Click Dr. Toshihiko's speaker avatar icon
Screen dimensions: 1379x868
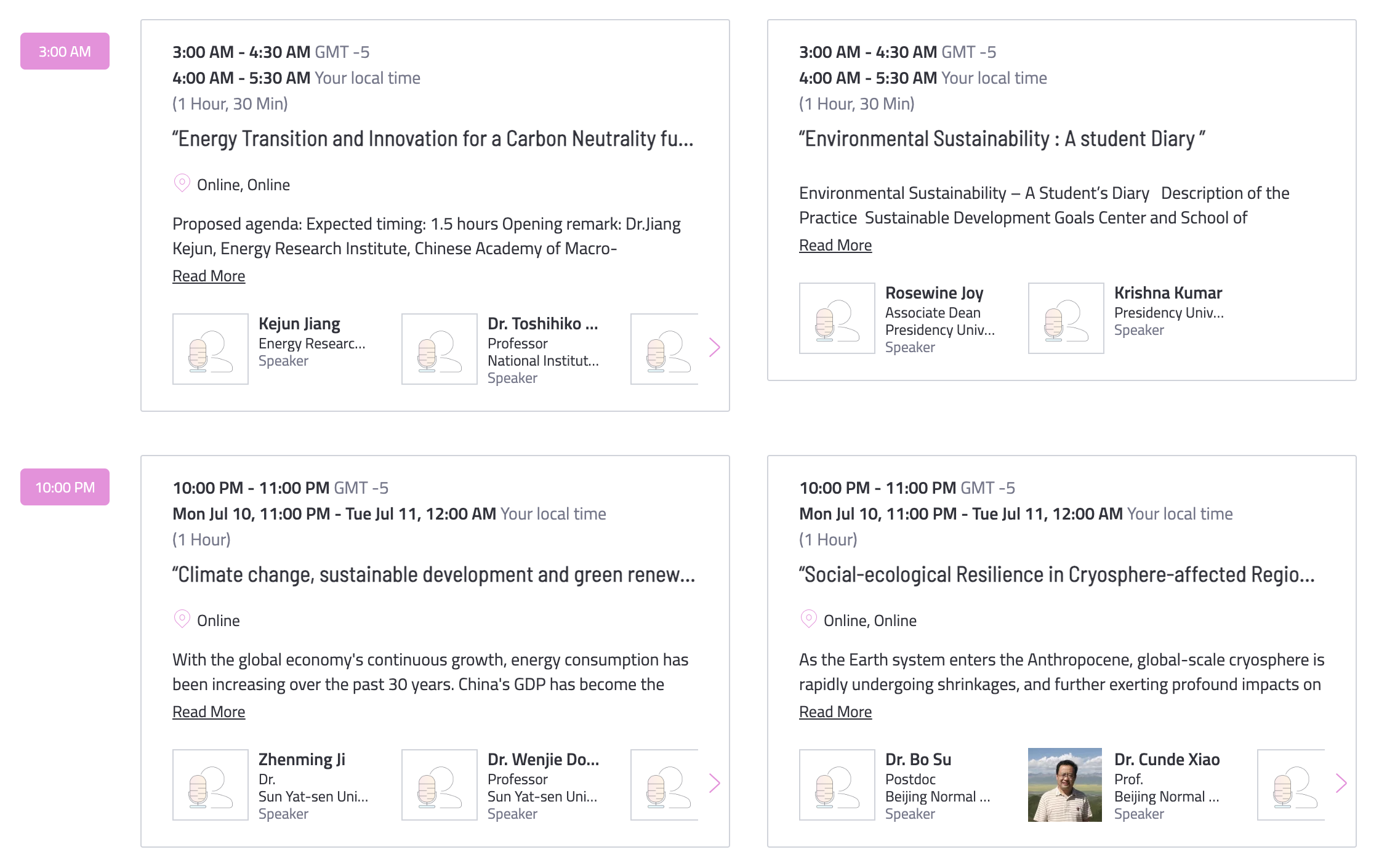[440, 349]
